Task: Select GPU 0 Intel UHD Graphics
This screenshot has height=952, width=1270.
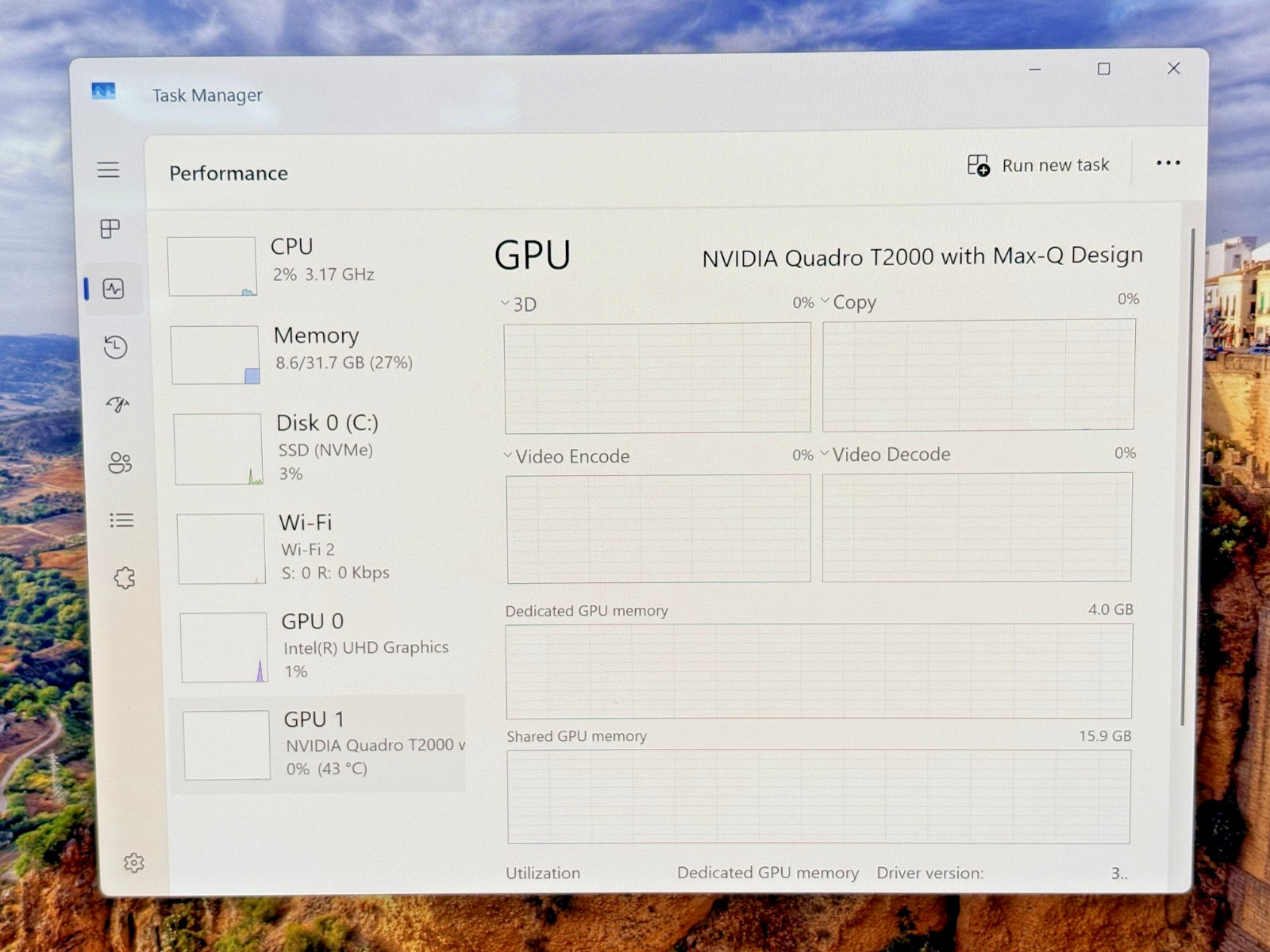Action: pos(322,646)
